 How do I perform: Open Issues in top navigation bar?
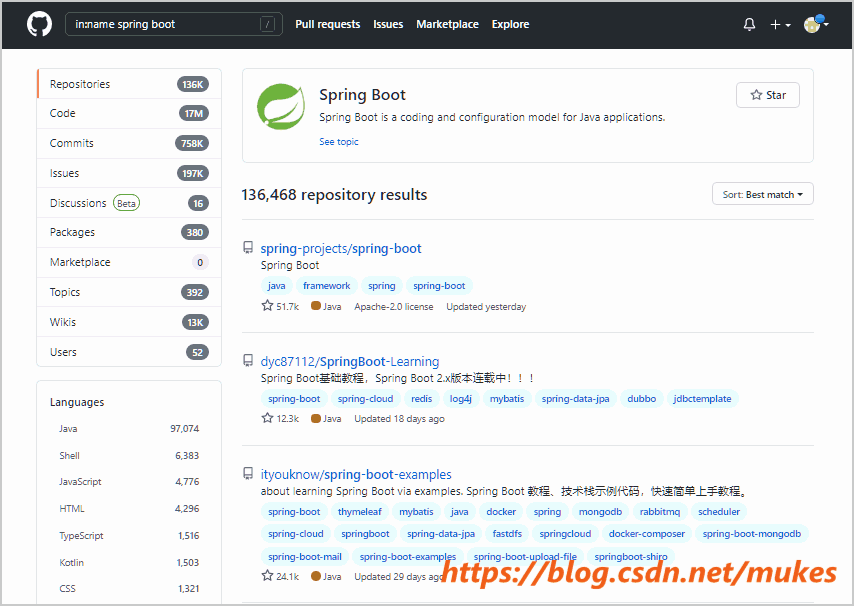(388, 24)
